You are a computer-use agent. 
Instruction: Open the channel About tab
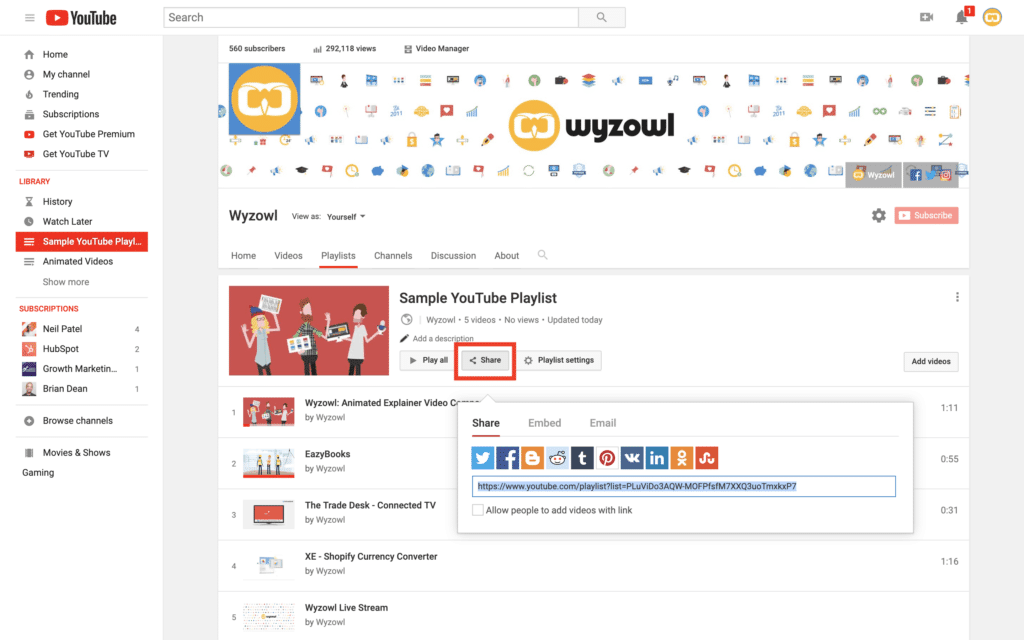(x=507, y=255)
